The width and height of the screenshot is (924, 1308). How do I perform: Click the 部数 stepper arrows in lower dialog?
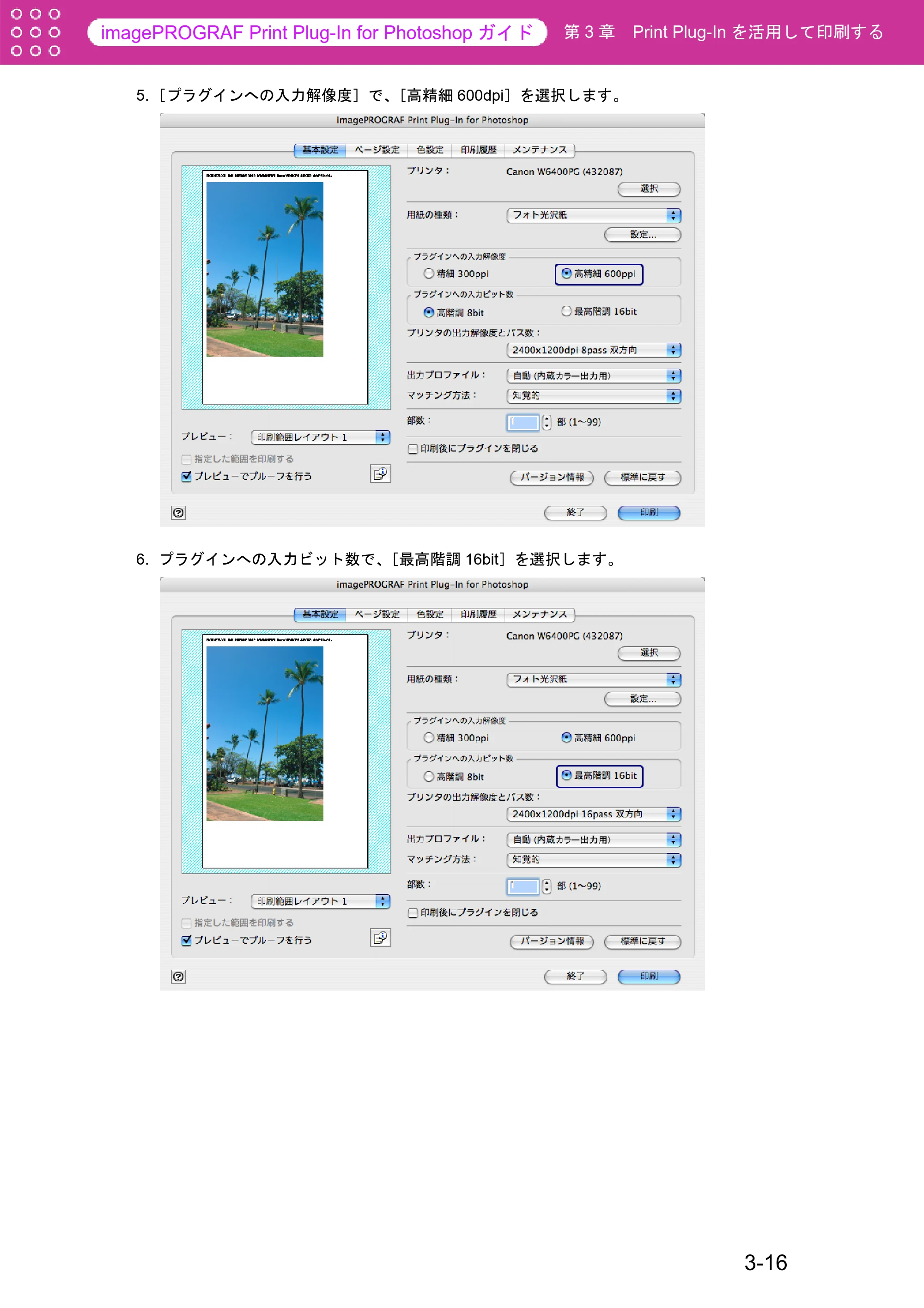coord(547,887)
